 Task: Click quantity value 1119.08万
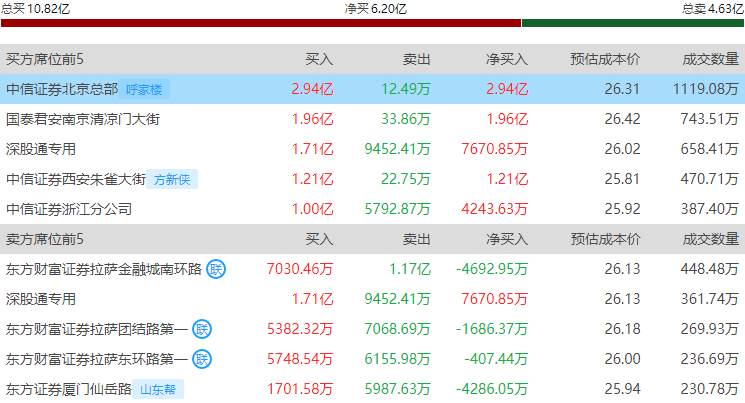[706, 89]
